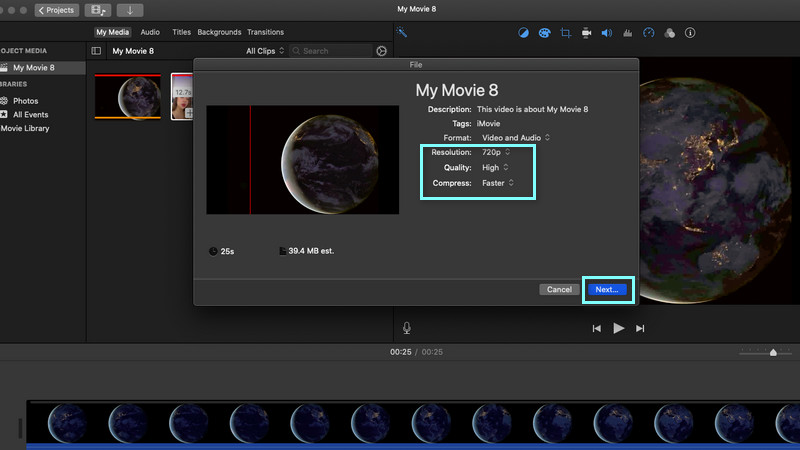This screenshot has width=800, height=450.
Task: Select My Movie 8 in sidebar
Action: [x=42, y=67]
